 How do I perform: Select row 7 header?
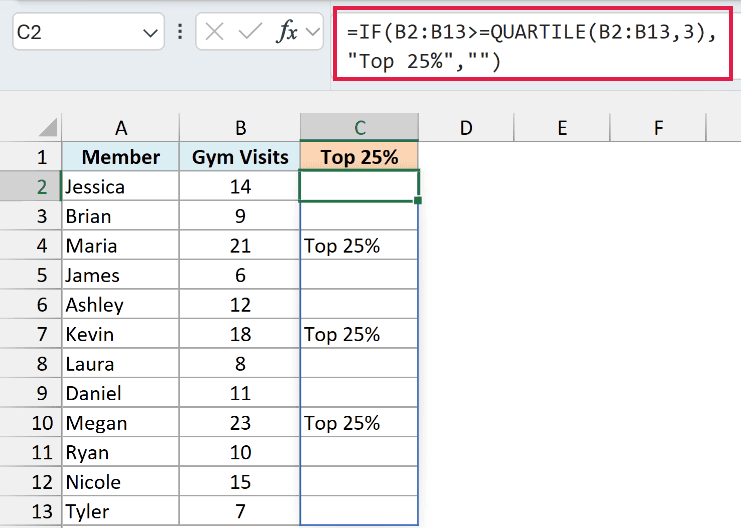click(31, 334)
